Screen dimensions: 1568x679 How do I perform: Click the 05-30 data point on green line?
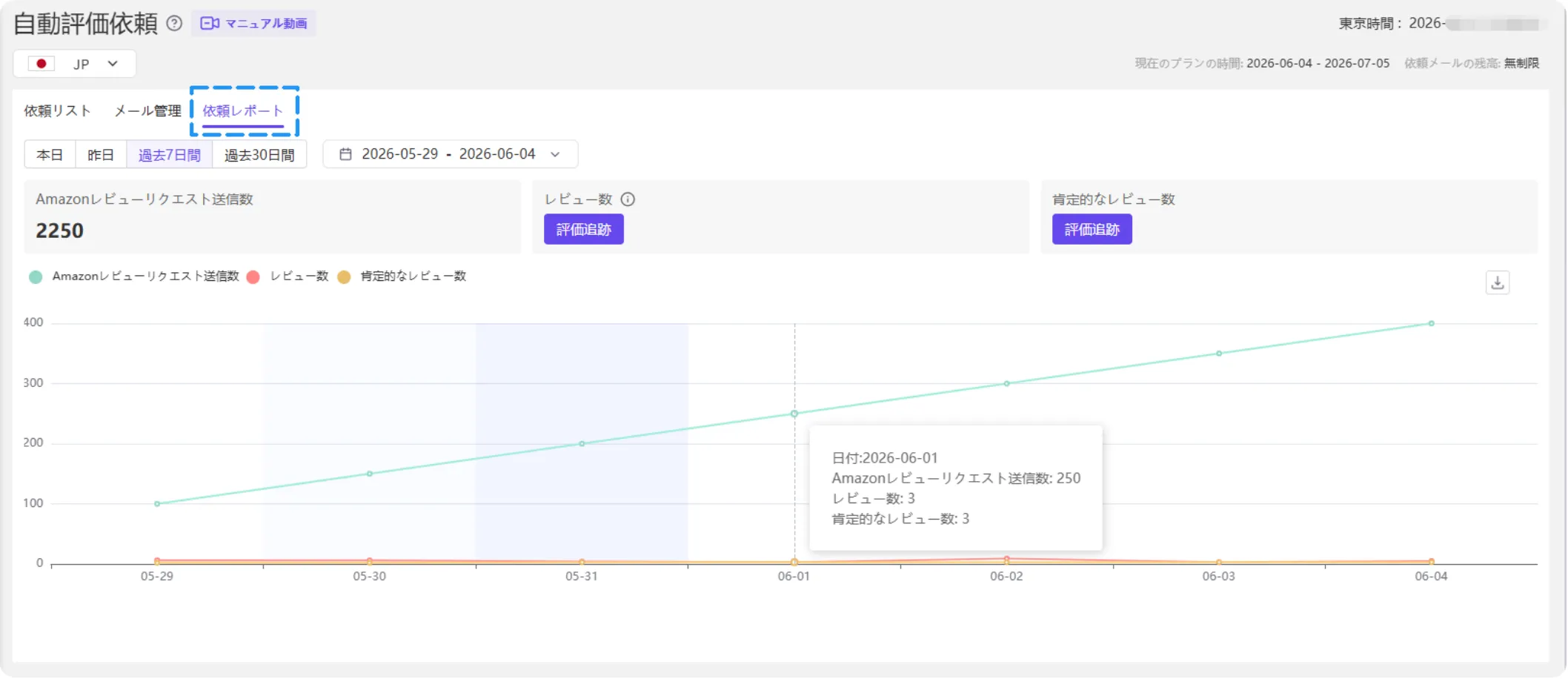(370, 474)
